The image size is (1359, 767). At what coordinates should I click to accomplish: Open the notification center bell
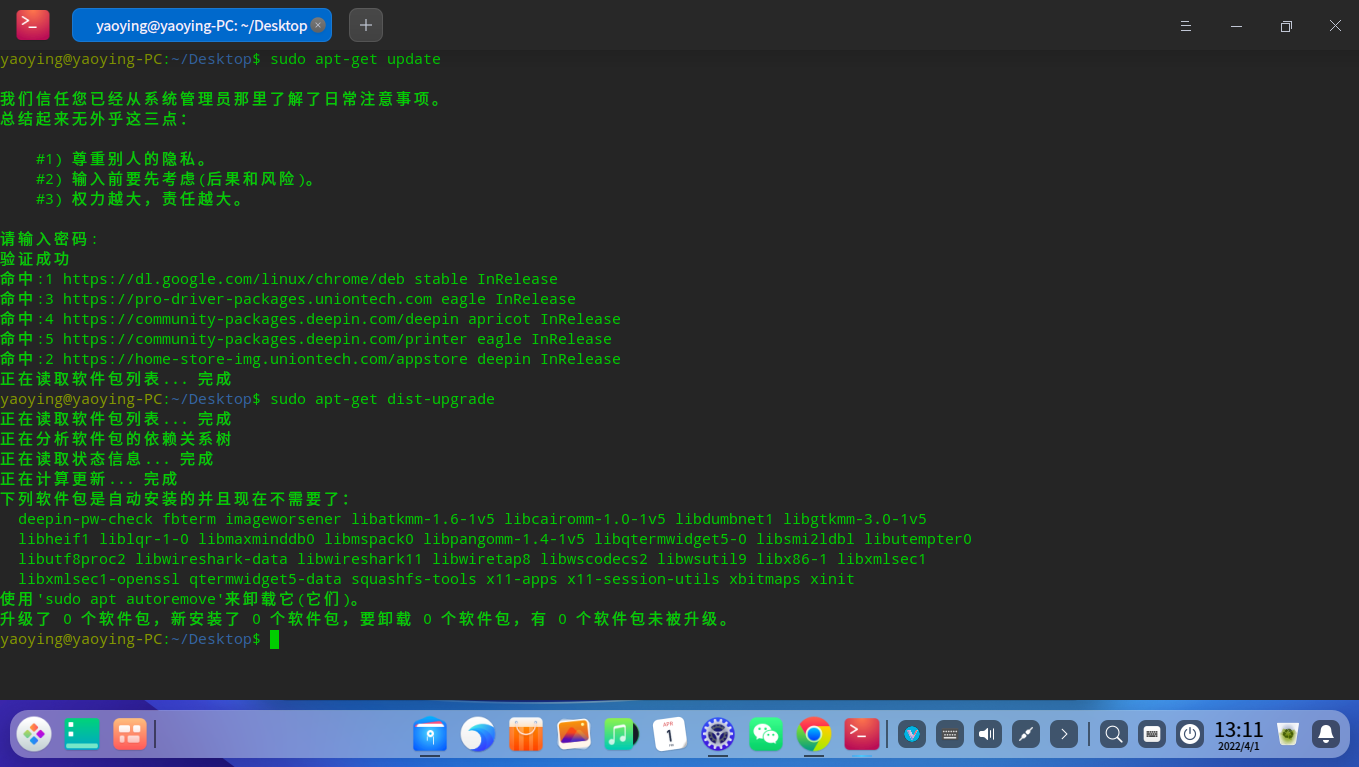click(x=1328, y=734)
